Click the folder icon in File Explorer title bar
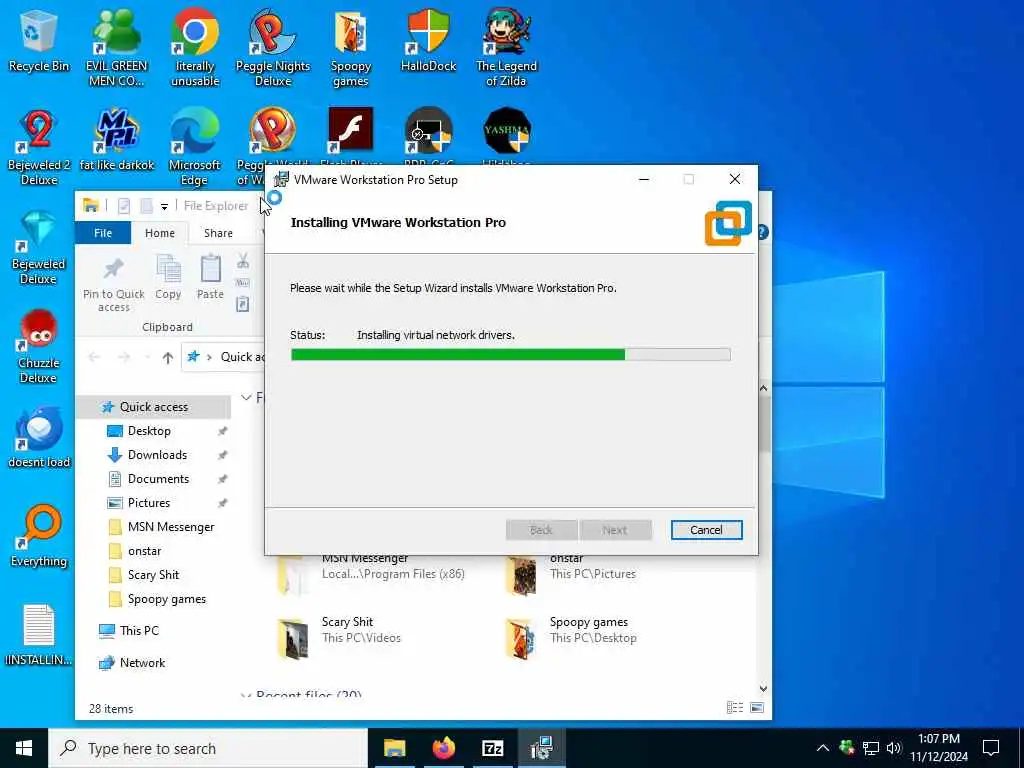Image resolution: width=1024 pixels, height=768 pixels. point(91,206)
